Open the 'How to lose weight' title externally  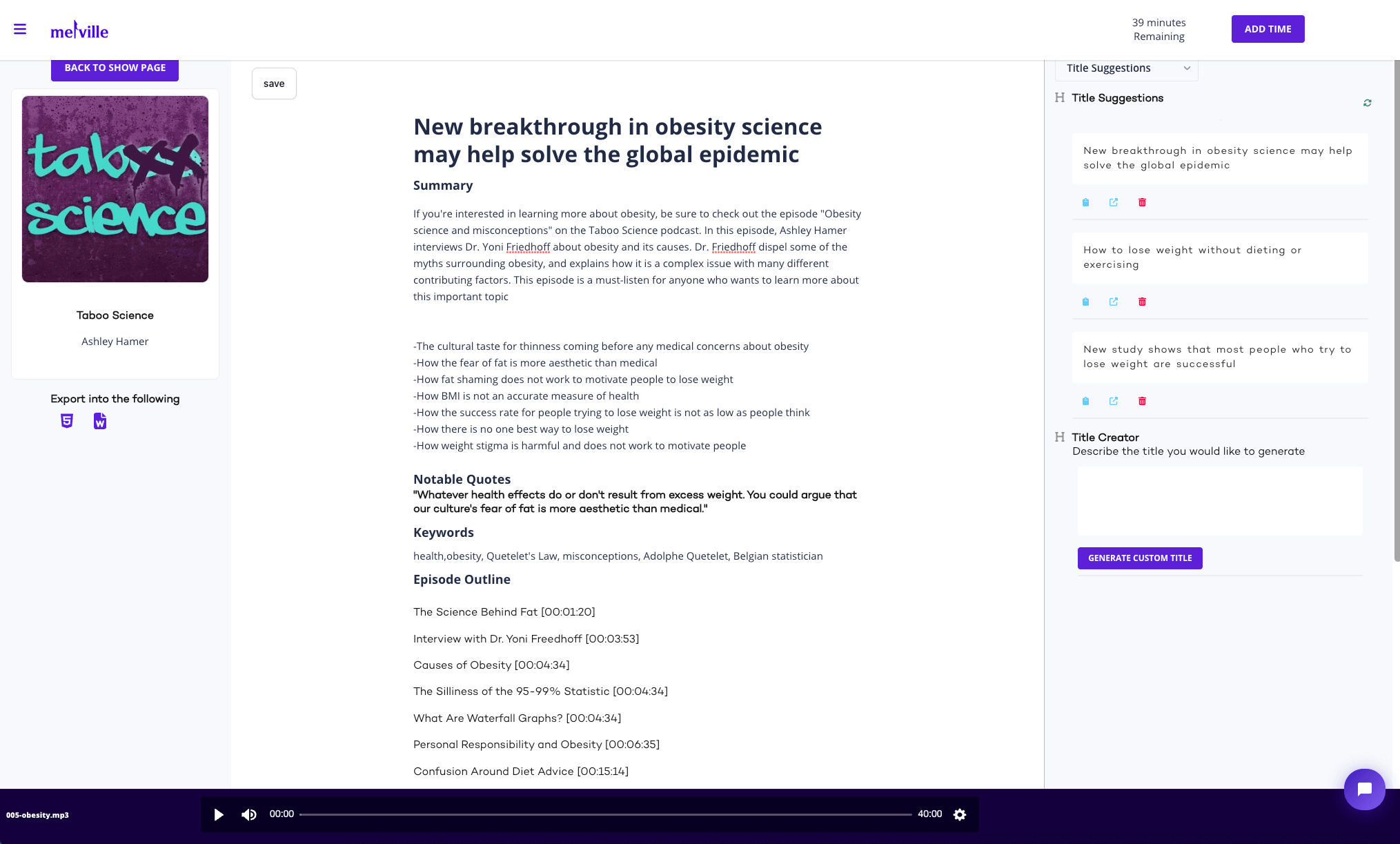point(1113,302)
